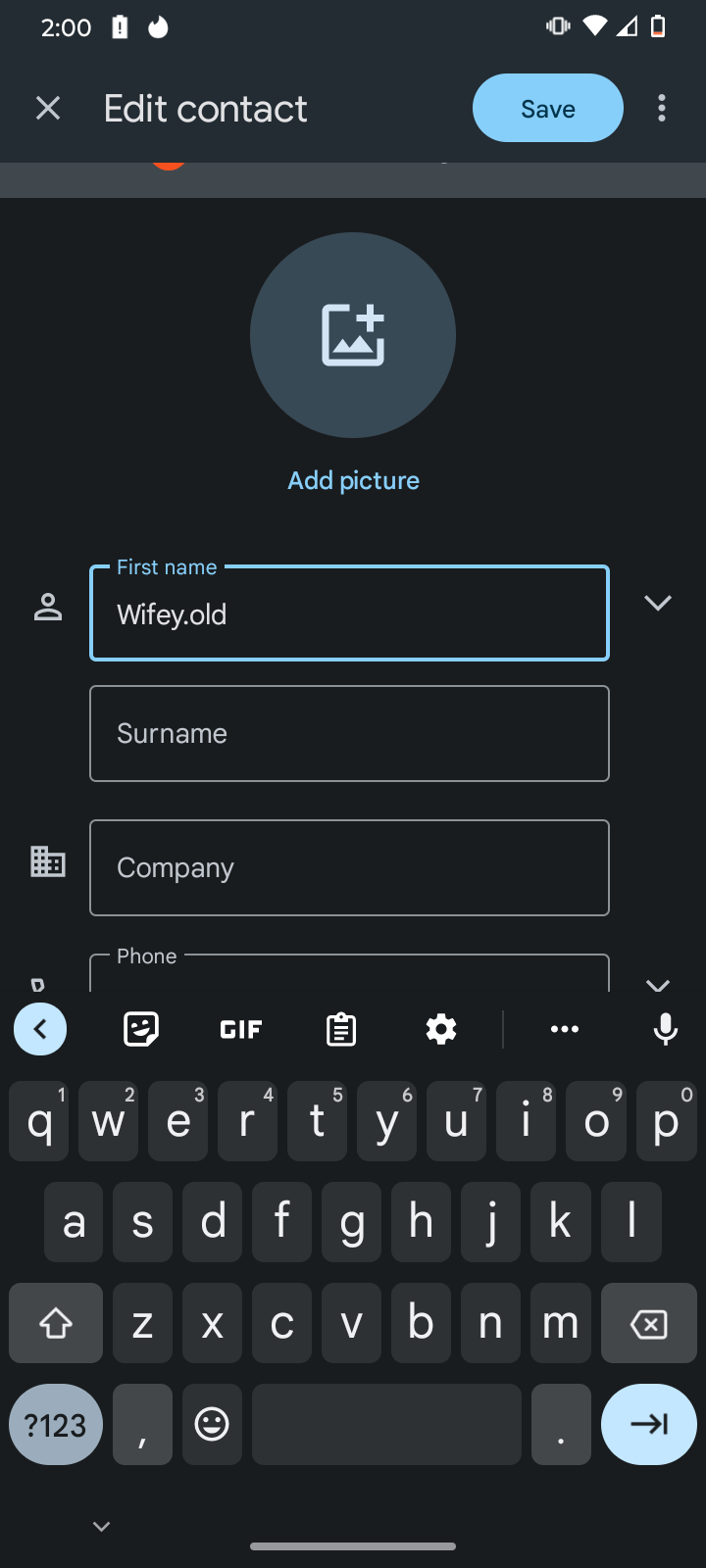The height and width of the screenshot is (1568, 706).
Task: Open the keyboard sticker panel
Action: (141, 1029)
